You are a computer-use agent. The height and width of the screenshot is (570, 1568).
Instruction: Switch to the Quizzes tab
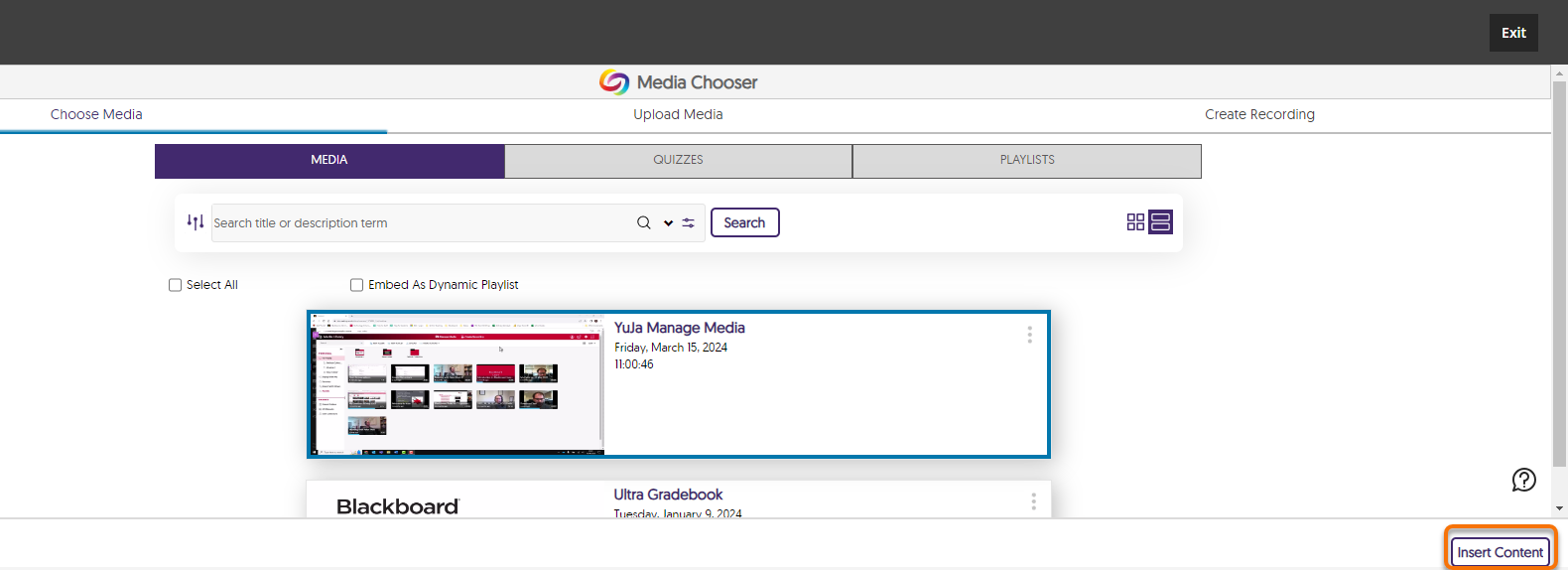[678, 161]
